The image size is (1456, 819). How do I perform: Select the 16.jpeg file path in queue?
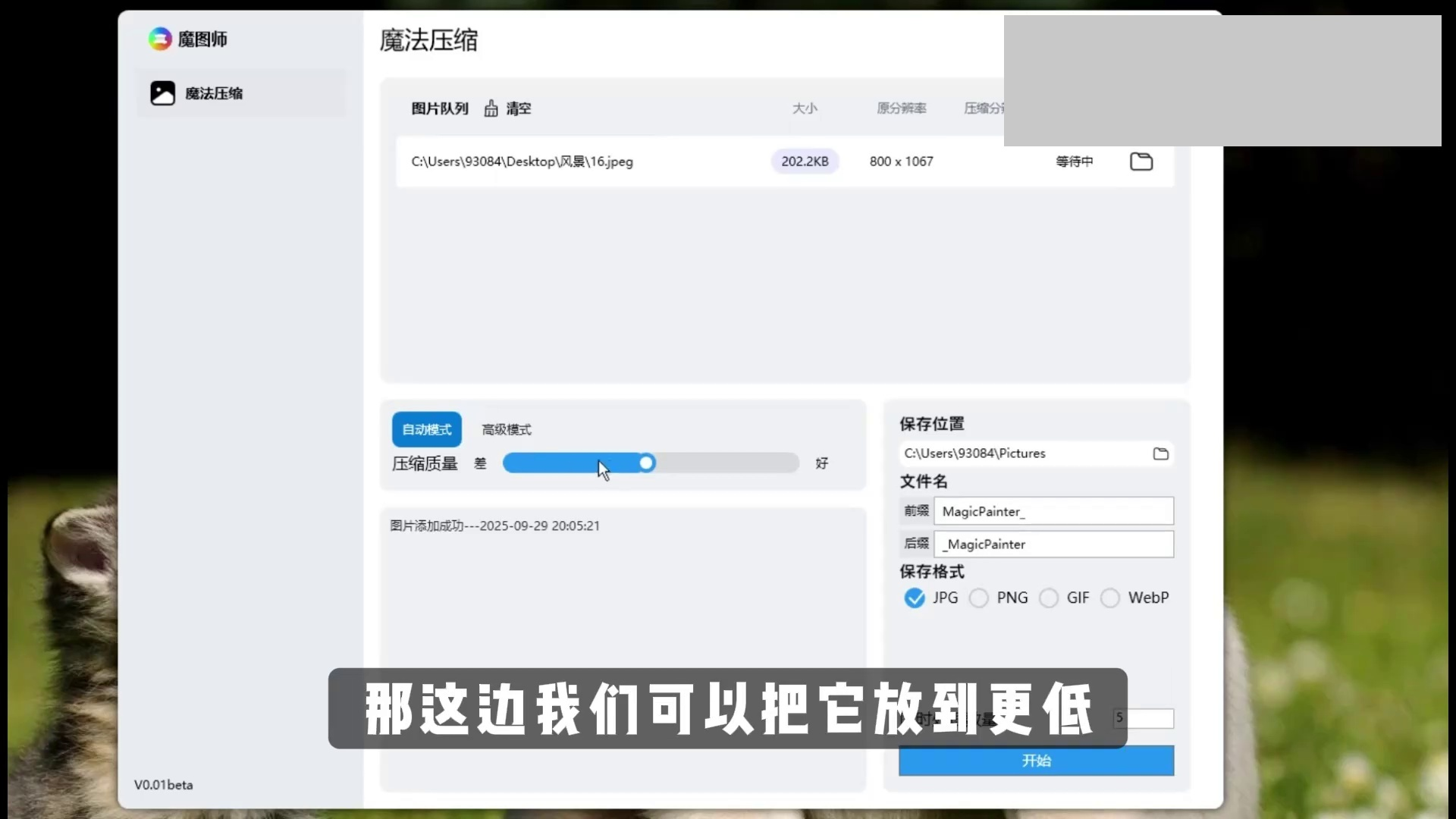[x=522, y=162]
